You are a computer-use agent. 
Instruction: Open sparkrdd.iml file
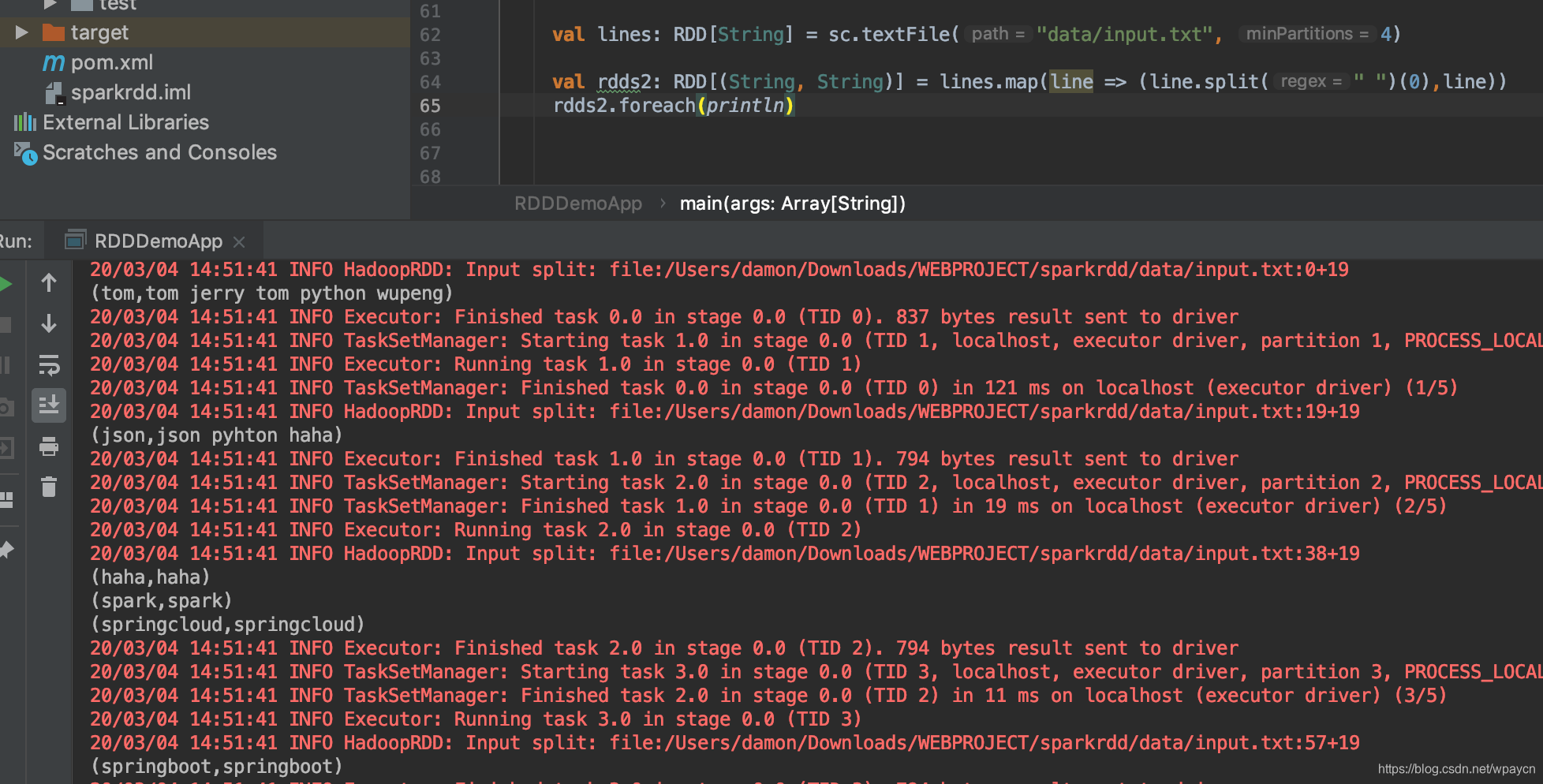(131, 92)
